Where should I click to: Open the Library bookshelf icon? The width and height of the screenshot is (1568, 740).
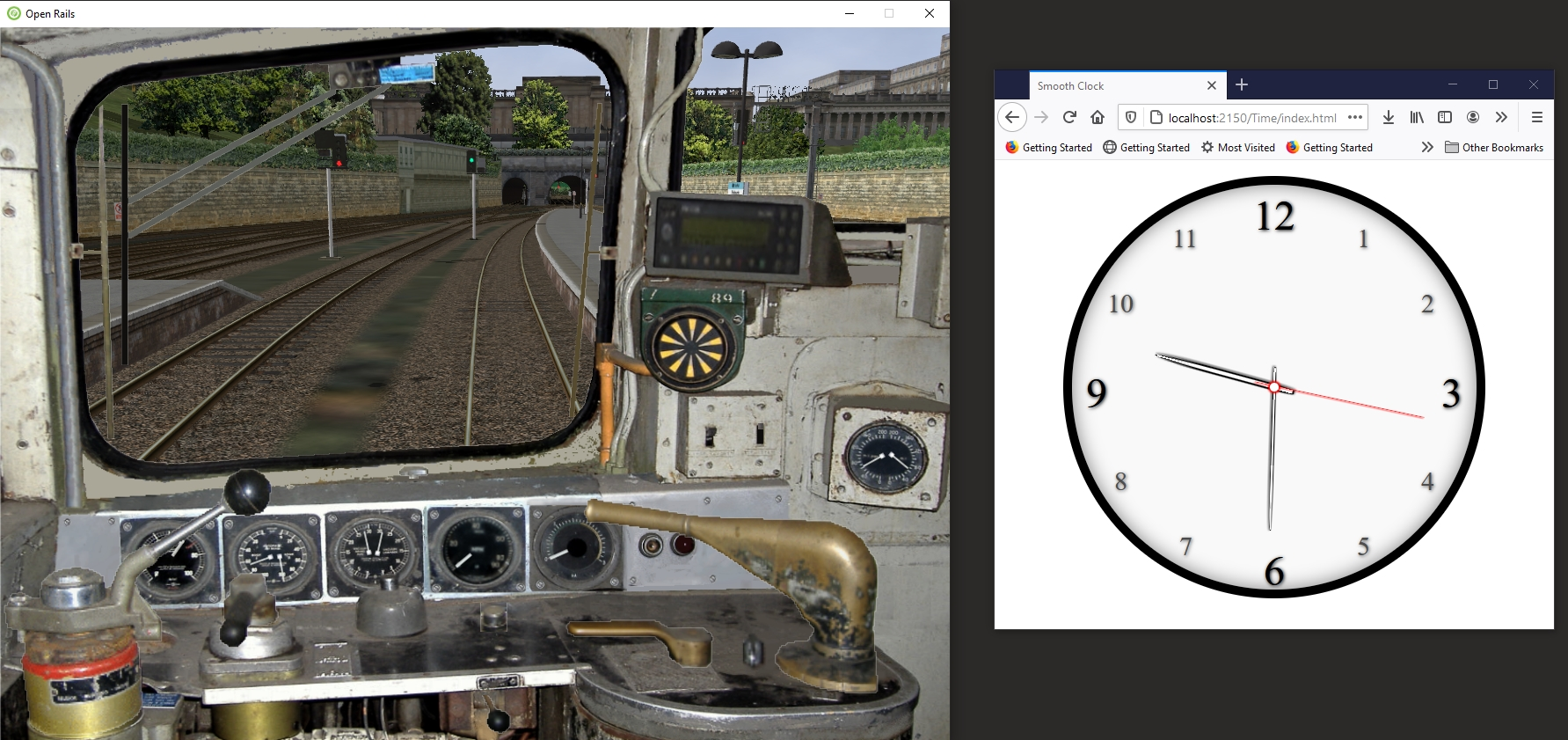1417,117
